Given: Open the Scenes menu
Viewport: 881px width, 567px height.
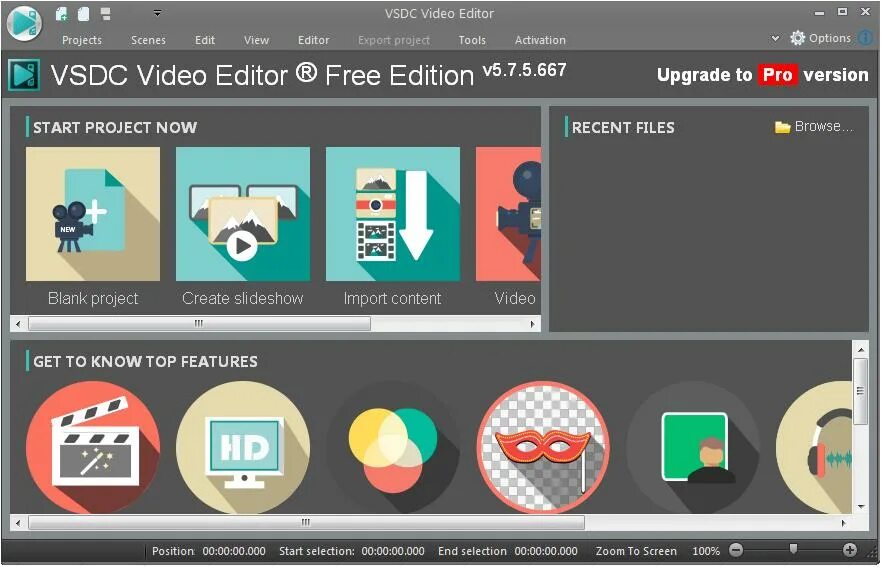Looking at the screenshot, I should (x=148, y=40).
